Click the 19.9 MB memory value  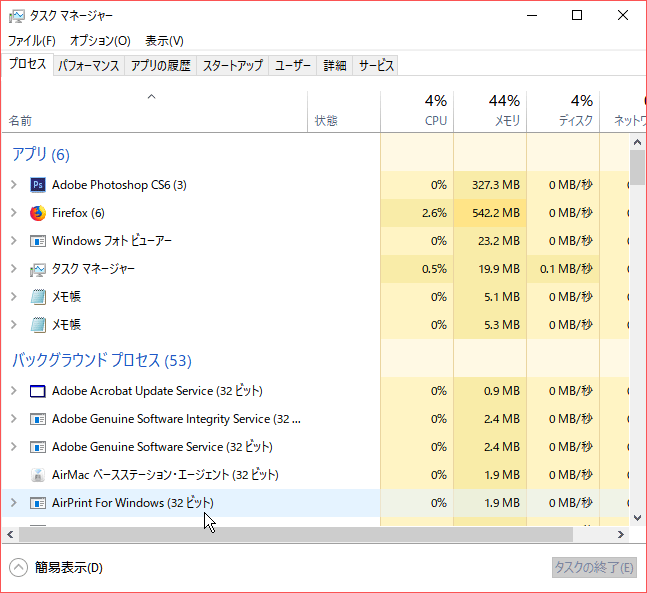pyautogui.click(x=499, y=269)
